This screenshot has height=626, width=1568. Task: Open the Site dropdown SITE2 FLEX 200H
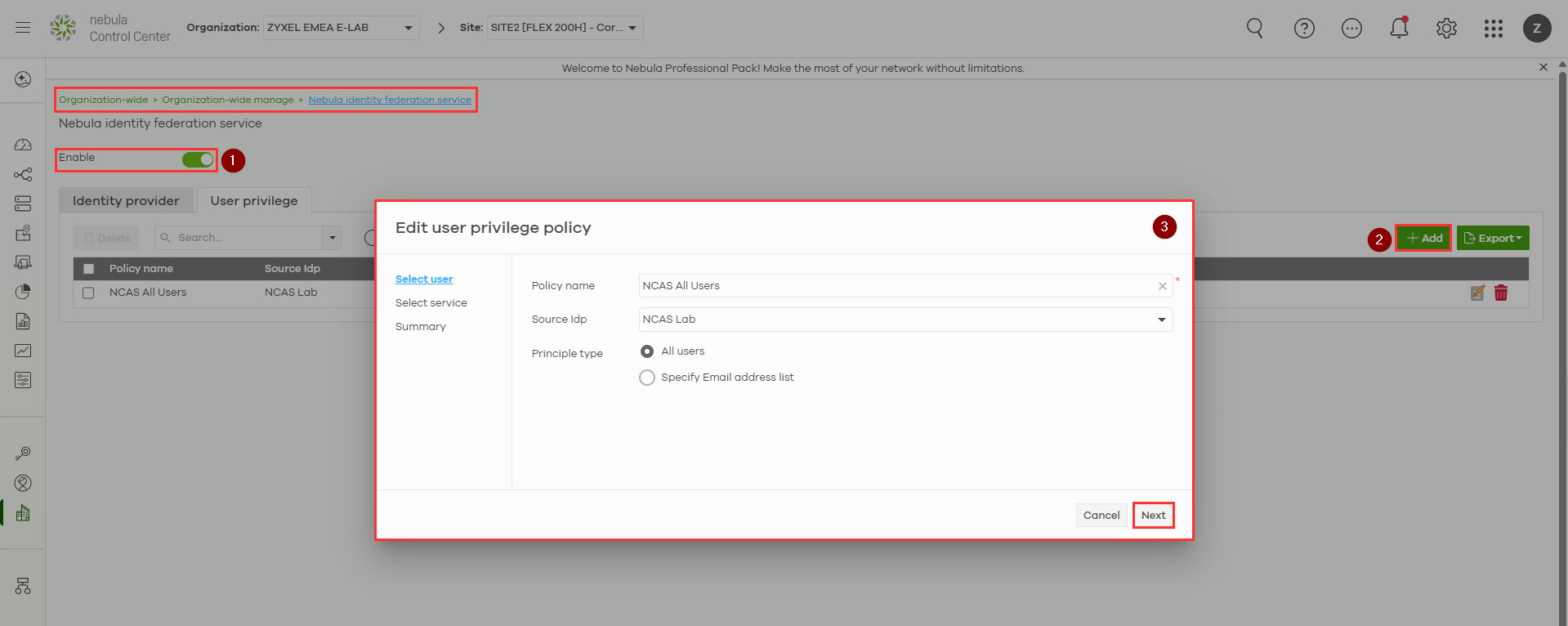tap(565, 28)
